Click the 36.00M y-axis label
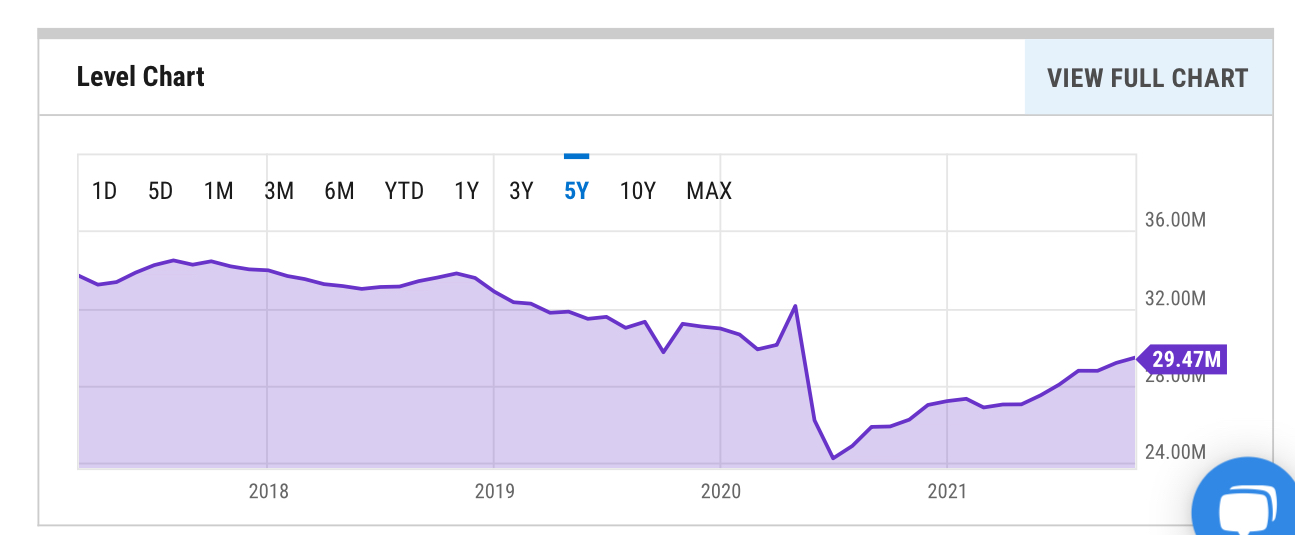Viewport: 1295px width, 535px height. pyautogui.click(x=1175, y=220)
